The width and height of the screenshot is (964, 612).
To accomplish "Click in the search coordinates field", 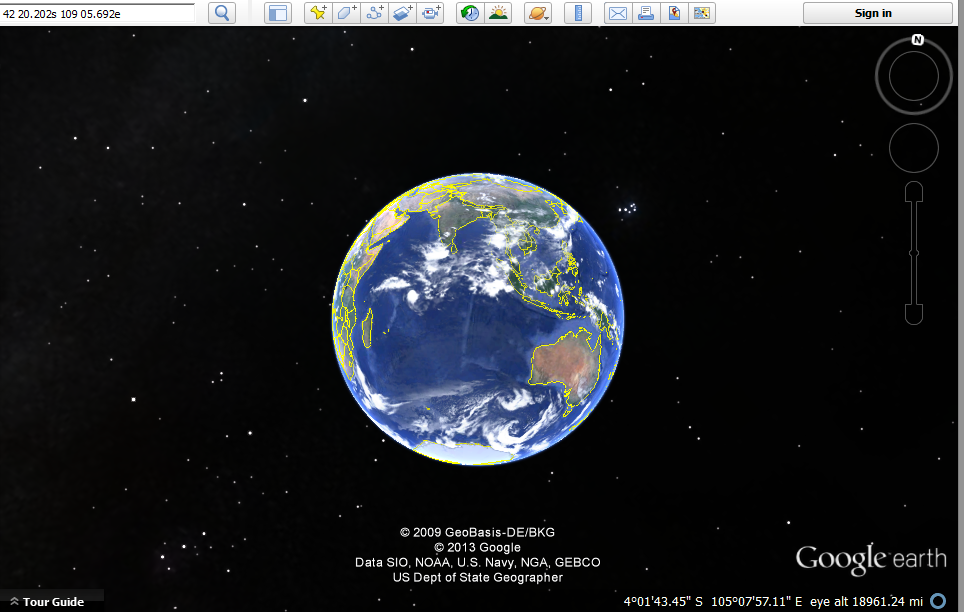I will coord(97,13).
